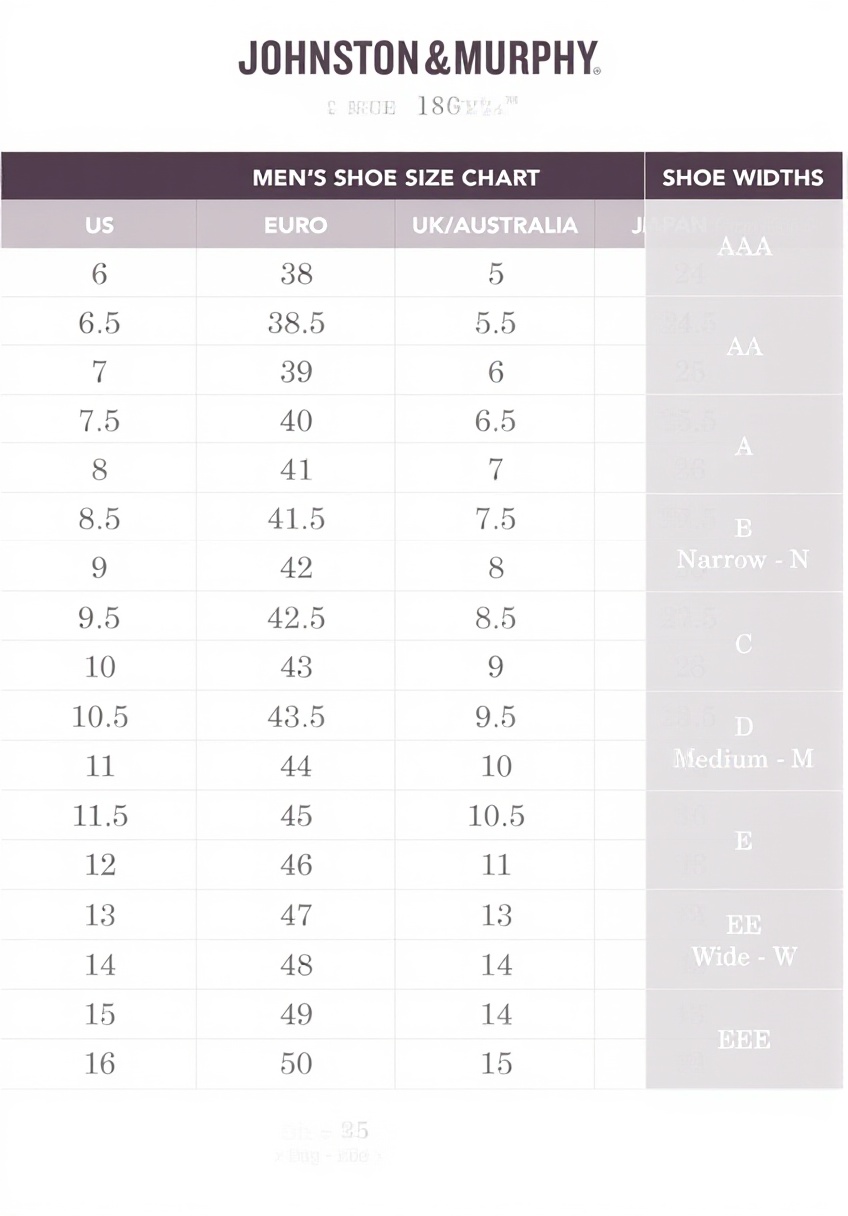Image resolution: width=848 pixels, height=1216 pixels.
Task: Choose the EEE shoe width
Action: (x=744, y=1039)
